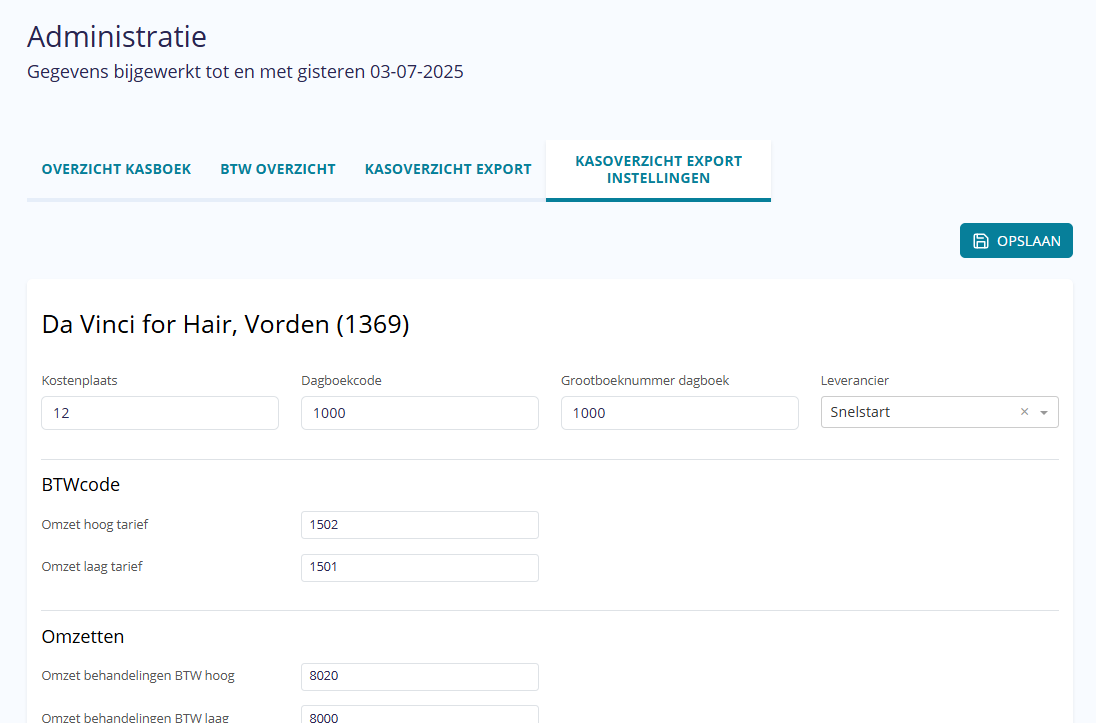The image size is (1096, 723).
Task: Click the Omzet laag tarief input
Action: click(x=420, y=568)
